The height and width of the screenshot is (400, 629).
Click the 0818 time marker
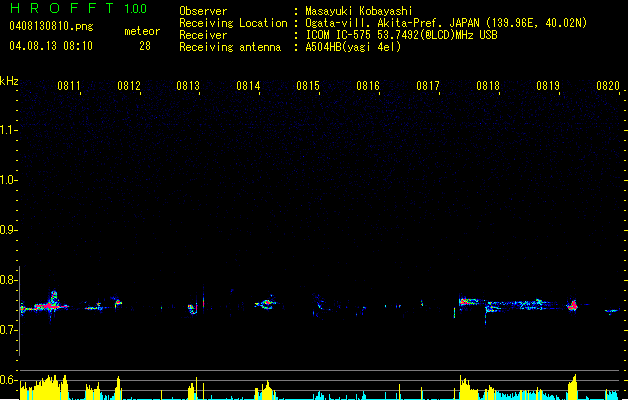click(488, 86)
